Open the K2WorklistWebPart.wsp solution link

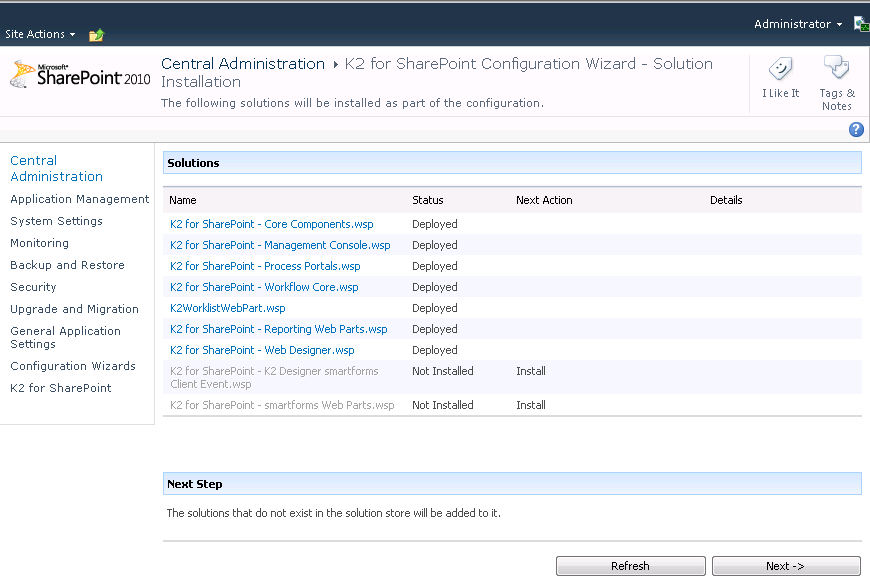tap(227, 308)
